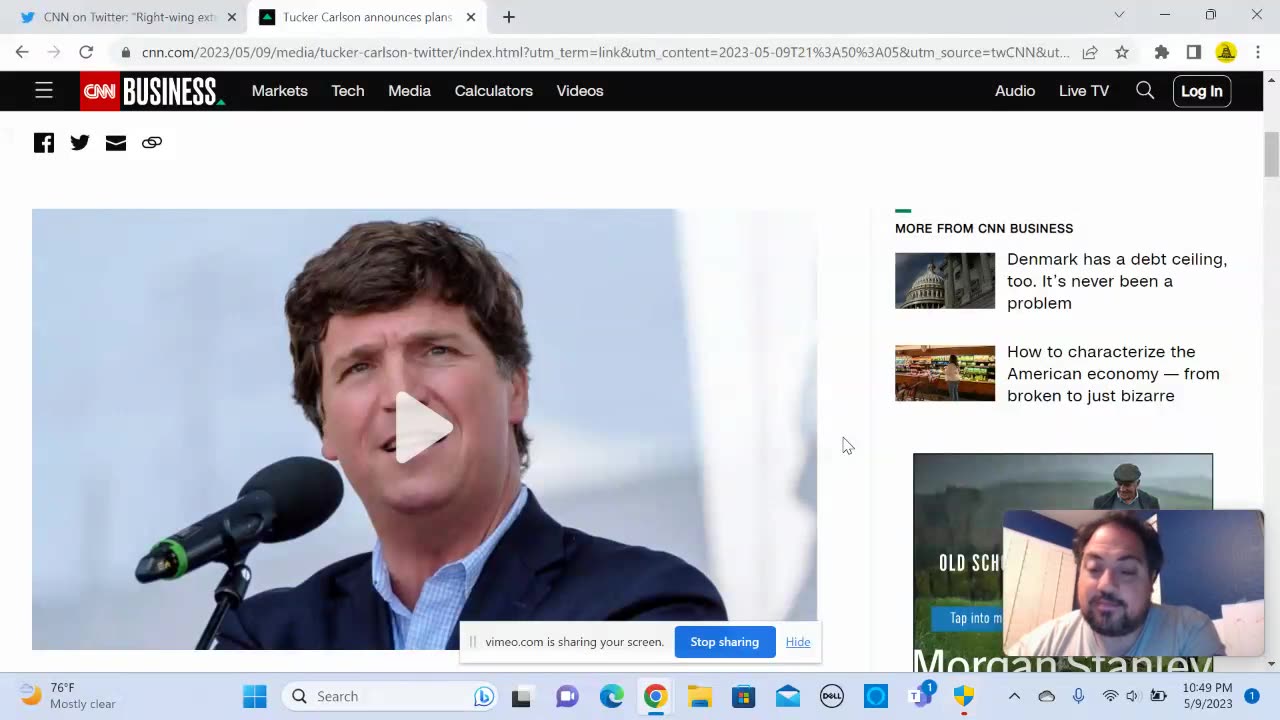
Task: Open the Windows Start menu
Action: (255, 696)
